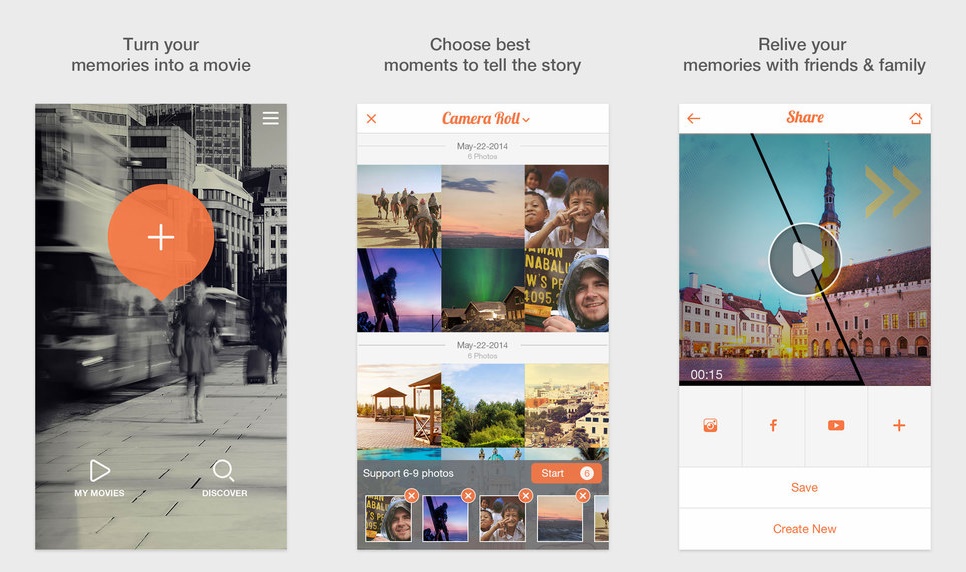Play the video preview
Viewport: 966px width, 572px height.
click(x=804, y=260)
